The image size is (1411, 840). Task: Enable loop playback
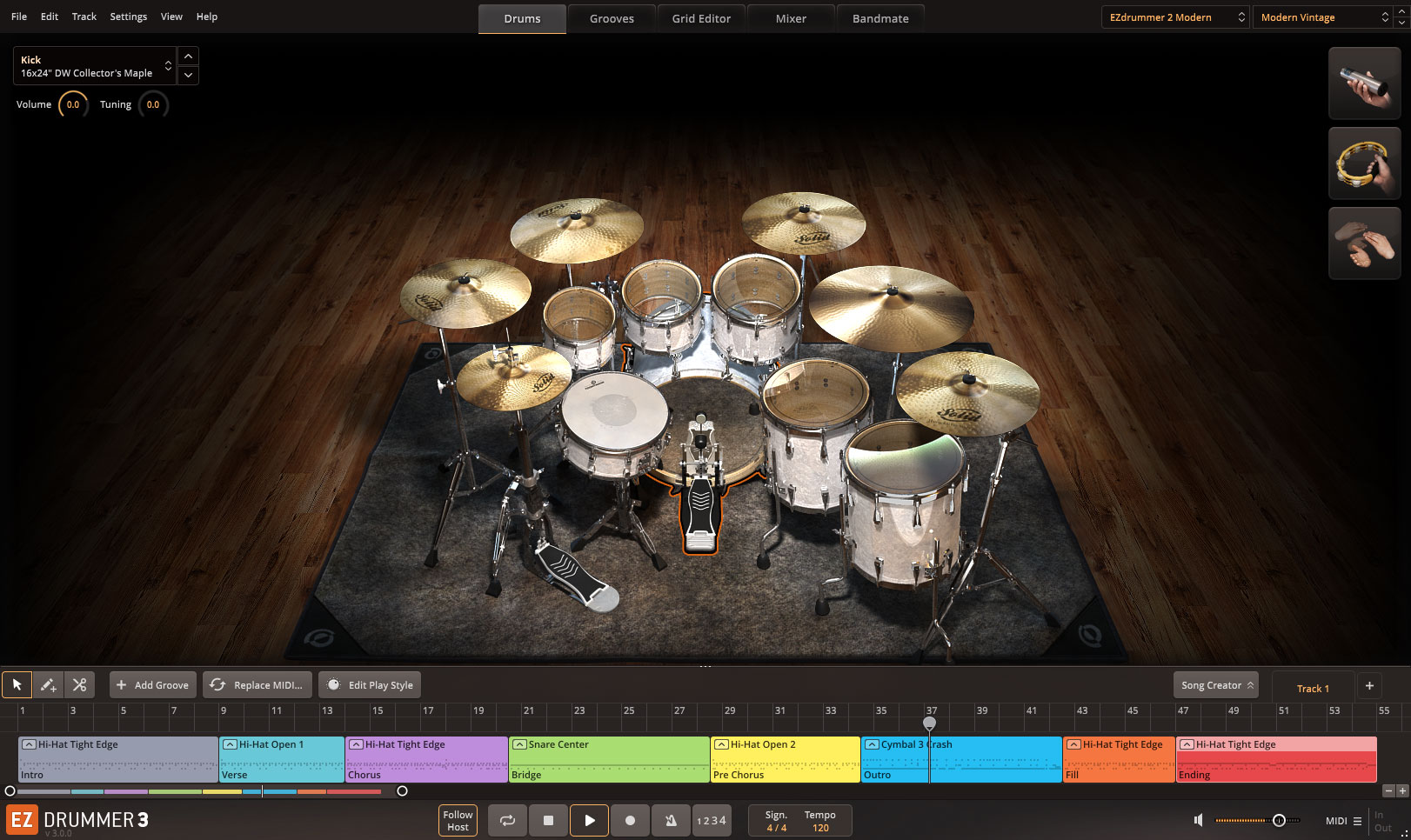(x=507, y=820)
